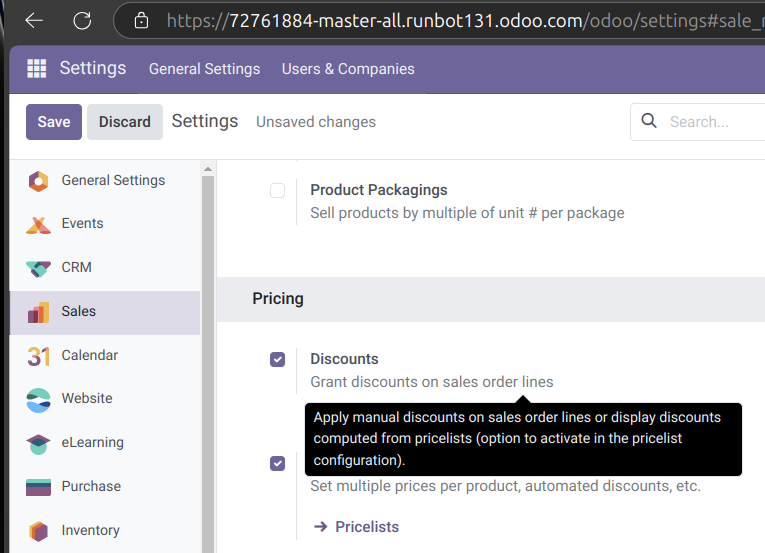
Task: Click the Product Packagings label
Action: [x=379, y=190]
